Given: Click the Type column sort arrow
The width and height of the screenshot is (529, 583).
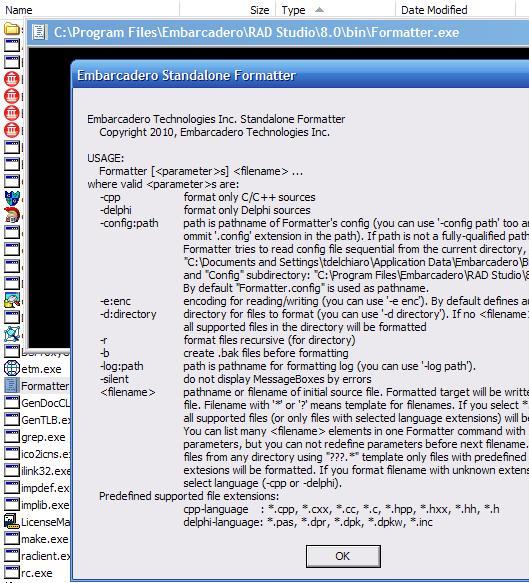Looking at the screenshot, I should coord(319,10).
